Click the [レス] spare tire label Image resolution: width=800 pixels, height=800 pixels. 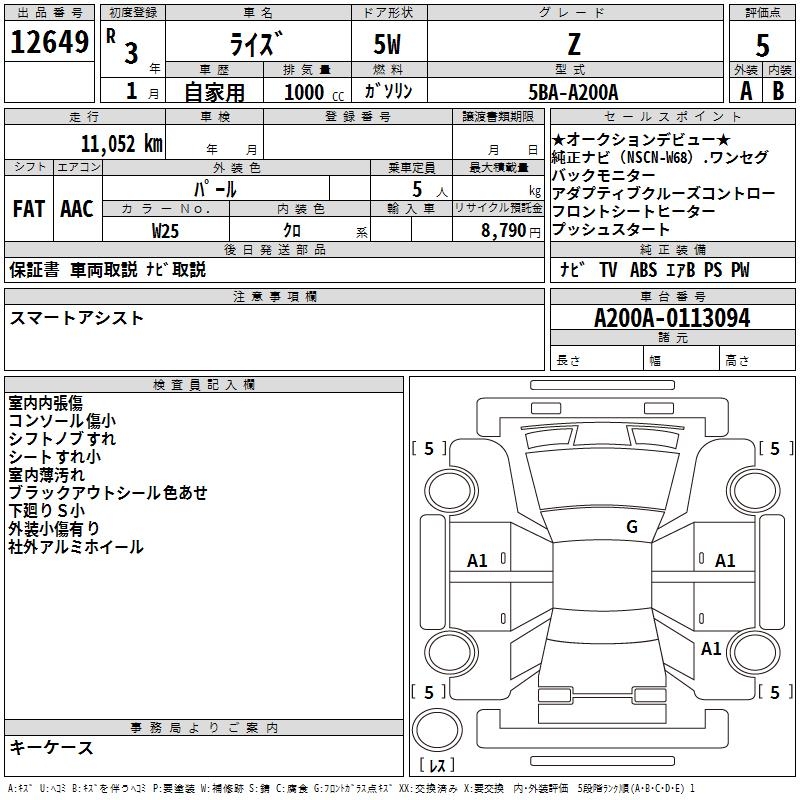pos(437,765)
